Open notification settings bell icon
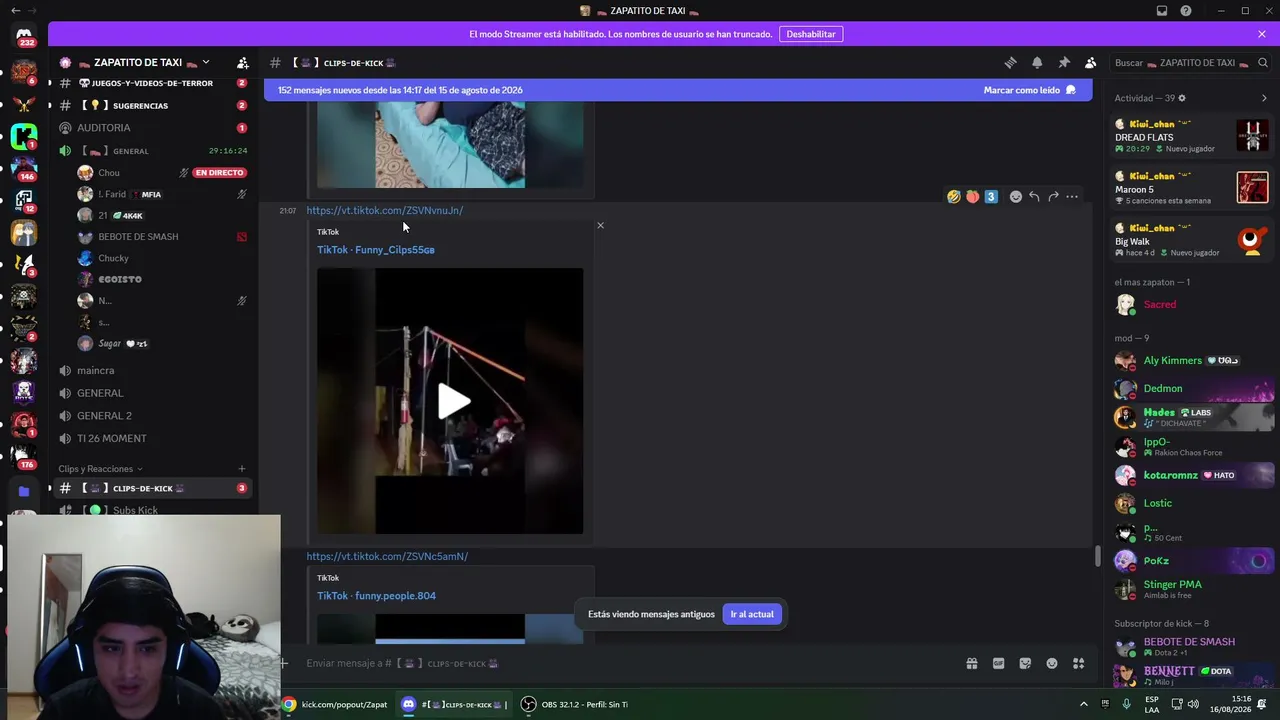1280x720 pixels. point(1037,63)
